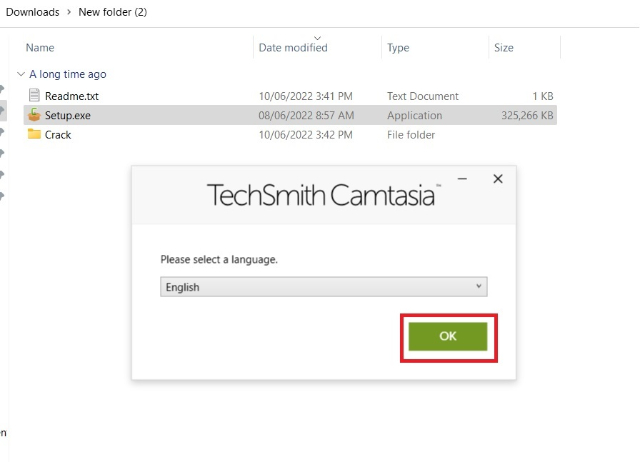Image resolution: width=640 pixels, height=462 pixels.
Task: Click the Readme.txt text document icon
Action: tap(34, 96)
